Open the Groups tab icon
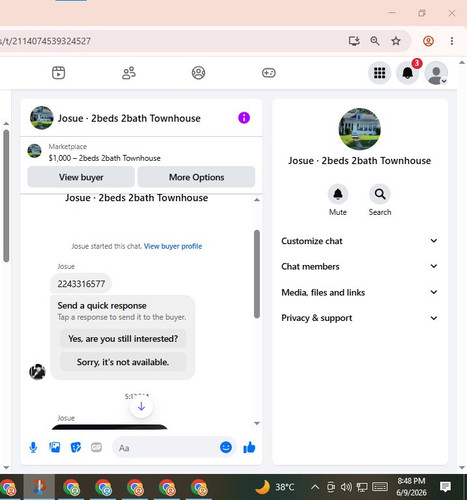This screenshot has height=500, width=467. [x=198, y=73]
